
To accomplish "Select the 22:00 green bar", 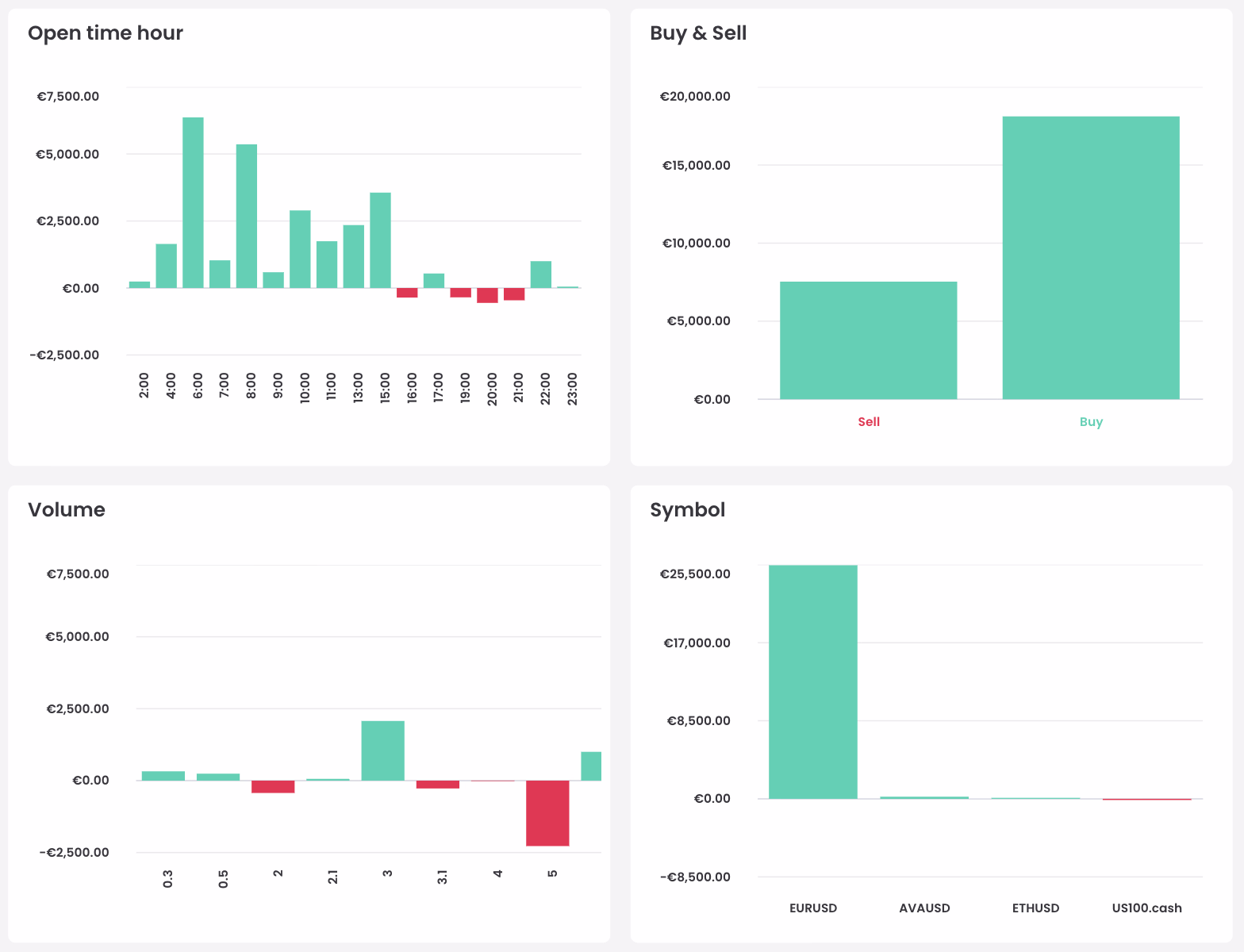I will (x=541, y=274).
